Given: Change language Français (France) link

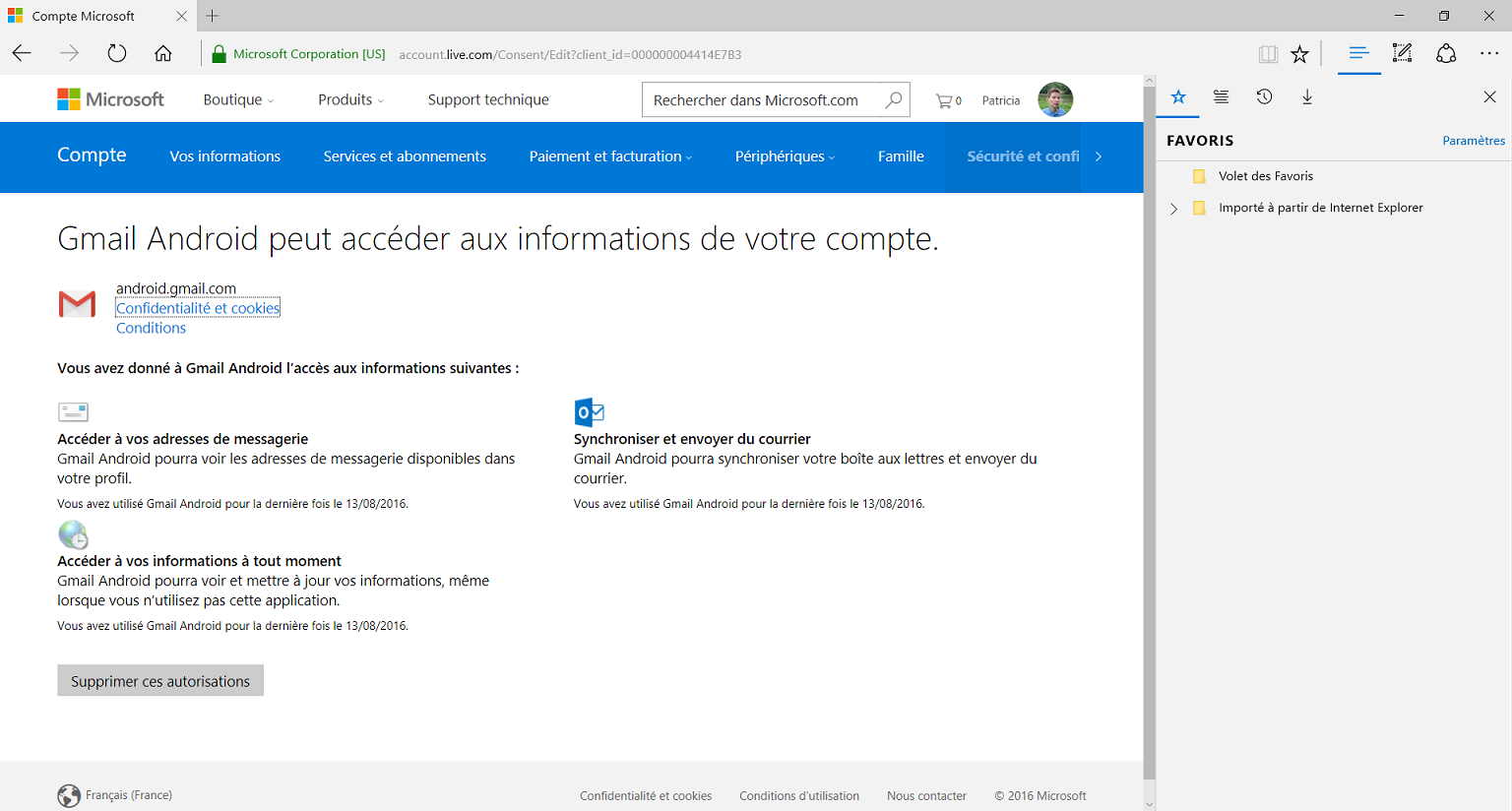Looking at the screenshot, I should [129, 795].
